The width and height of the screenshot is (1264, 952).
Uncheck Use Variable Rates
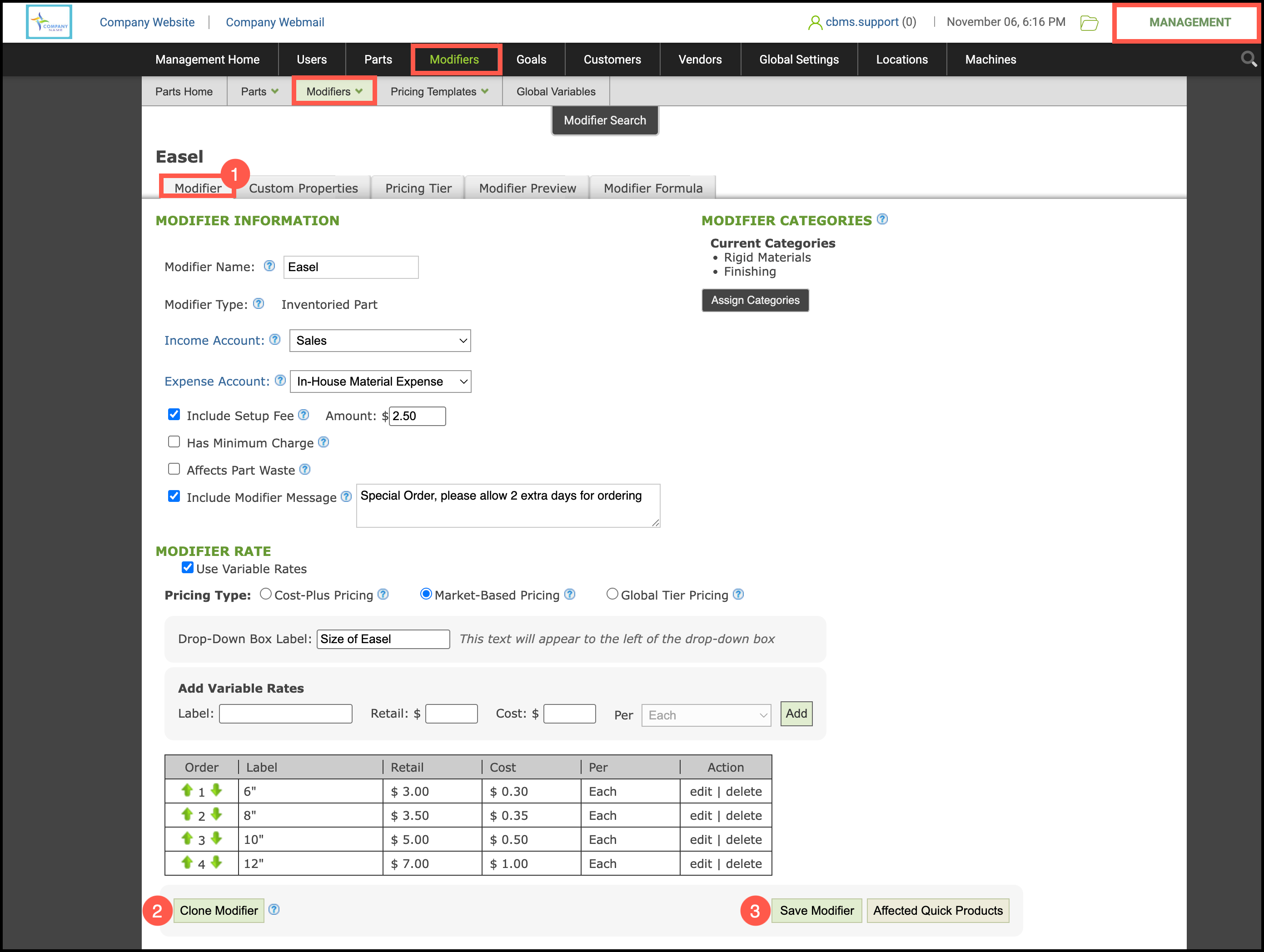[x=188, y=568]
